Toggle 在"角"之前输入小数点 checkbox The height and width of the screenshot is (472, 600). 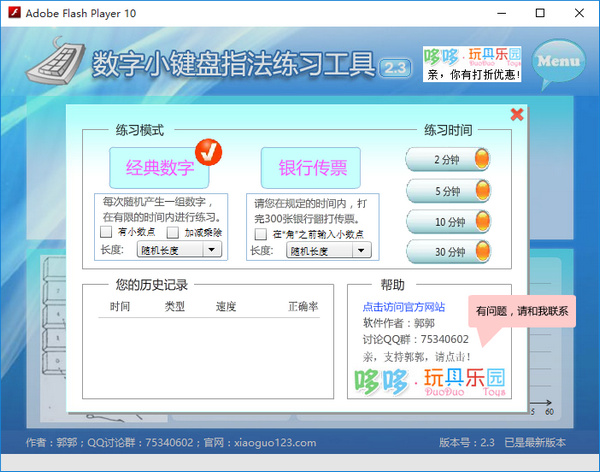click(261, 234)
